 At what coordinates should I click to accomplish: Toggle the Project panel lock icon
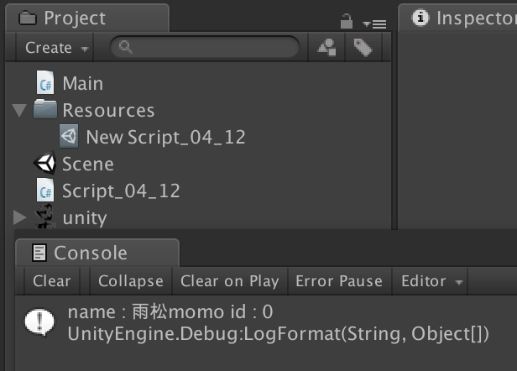[347, 21]
